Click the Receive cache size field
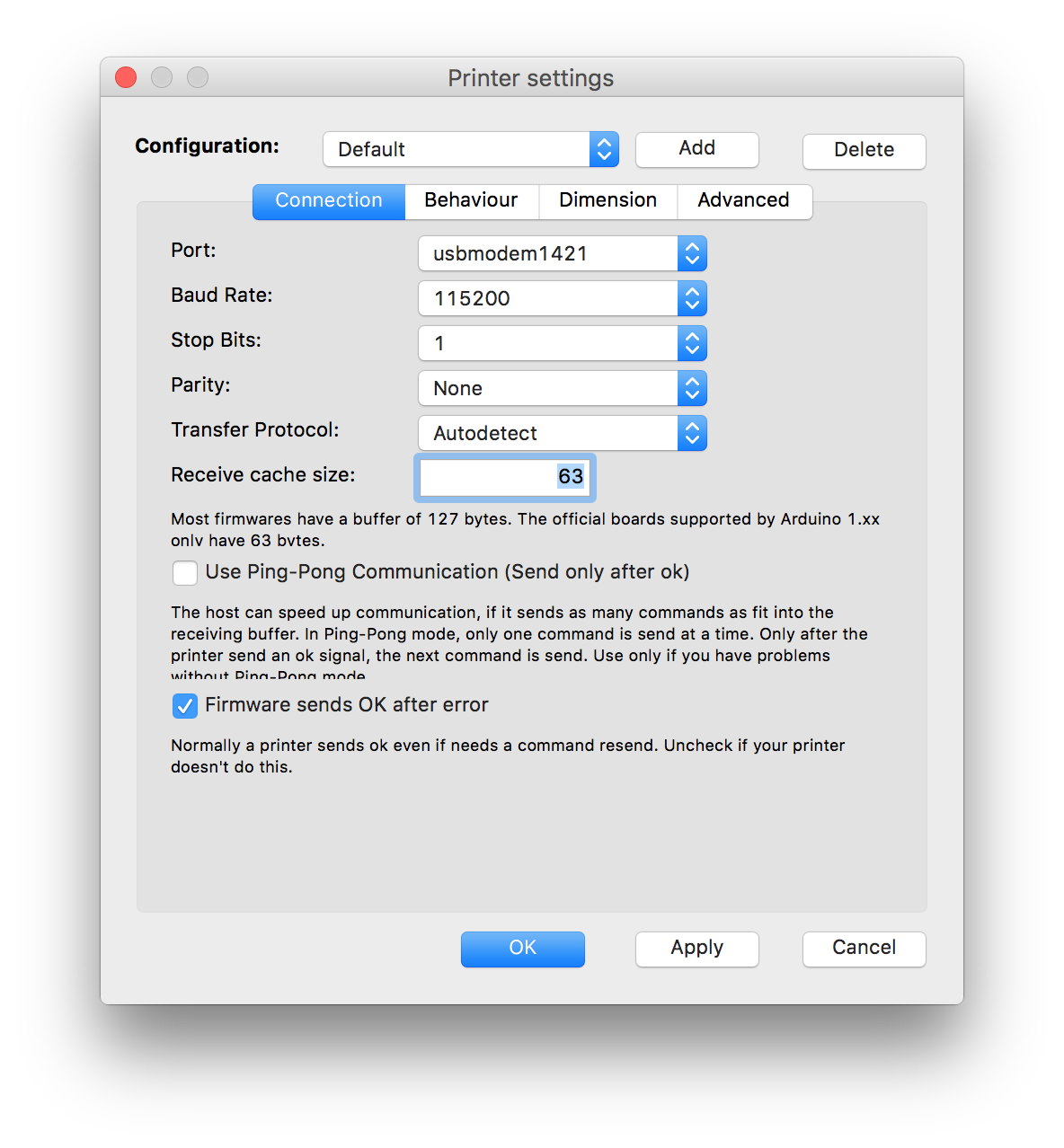 504,477
